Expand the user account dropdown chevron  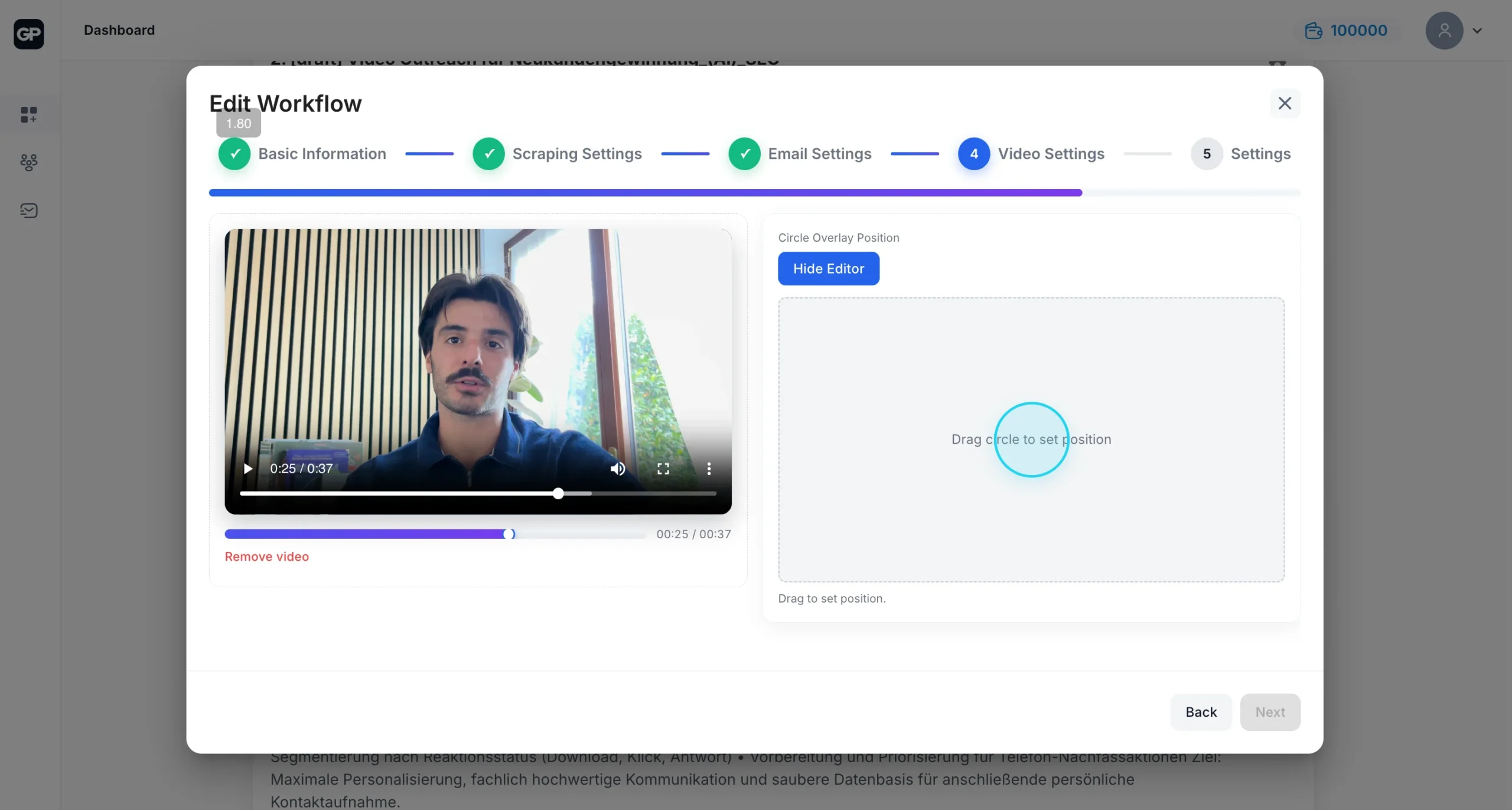(x=1477, y=31)
